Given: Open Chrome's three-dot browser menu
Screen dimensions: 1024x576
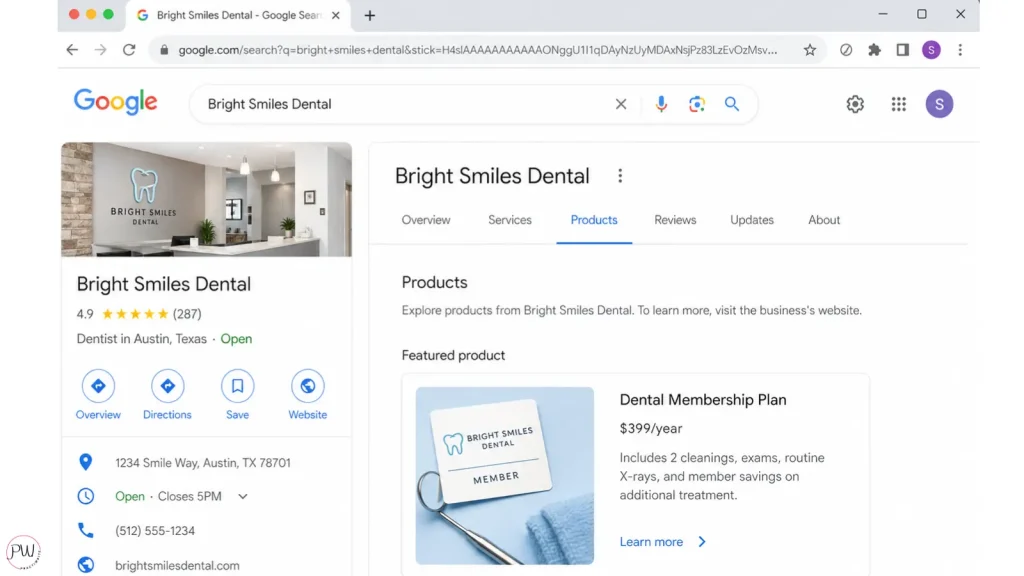Looking at the screenshot, I should pyautogui.click(x=960, y=50).
